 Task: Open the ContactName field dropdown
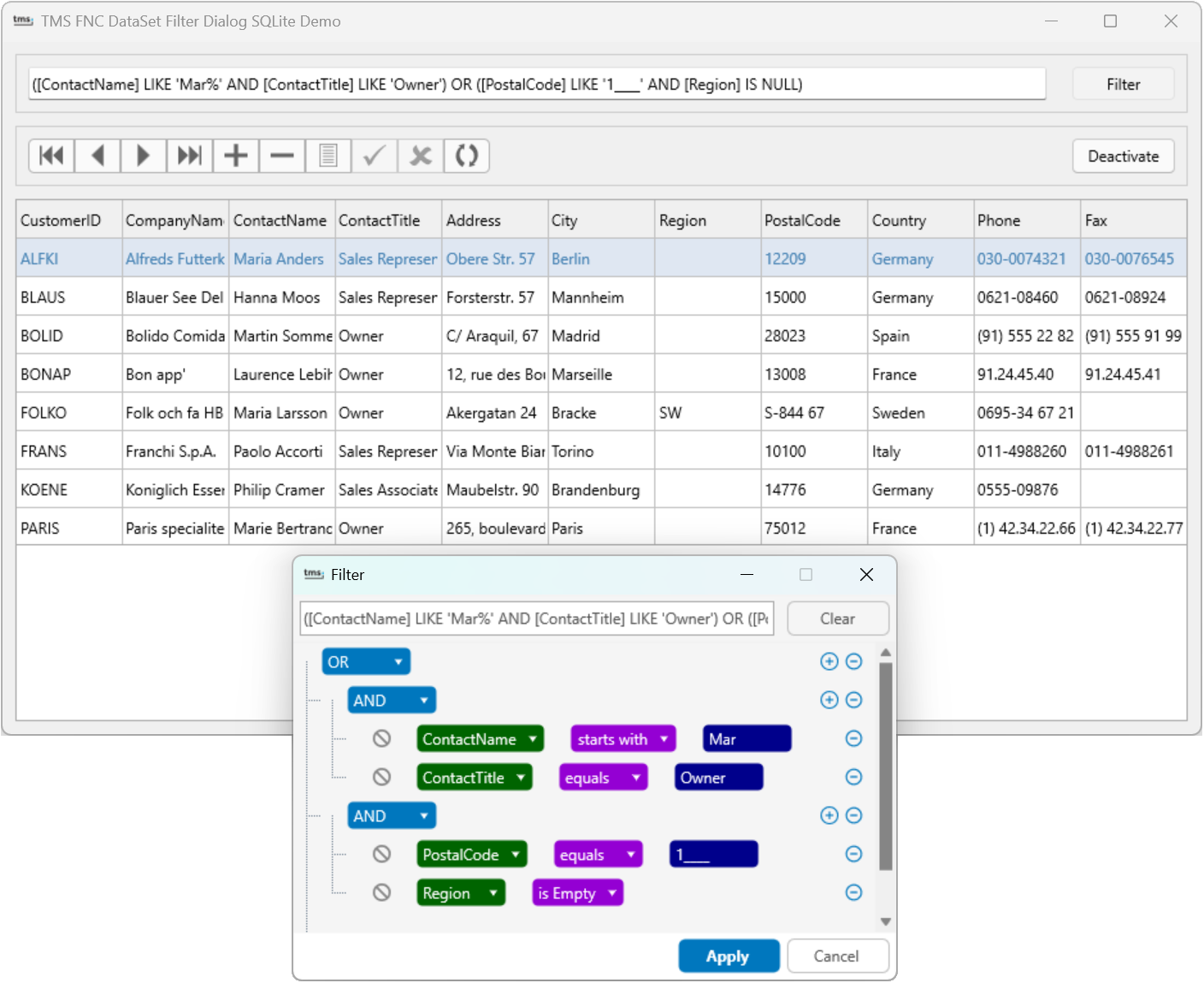(481, 739)
